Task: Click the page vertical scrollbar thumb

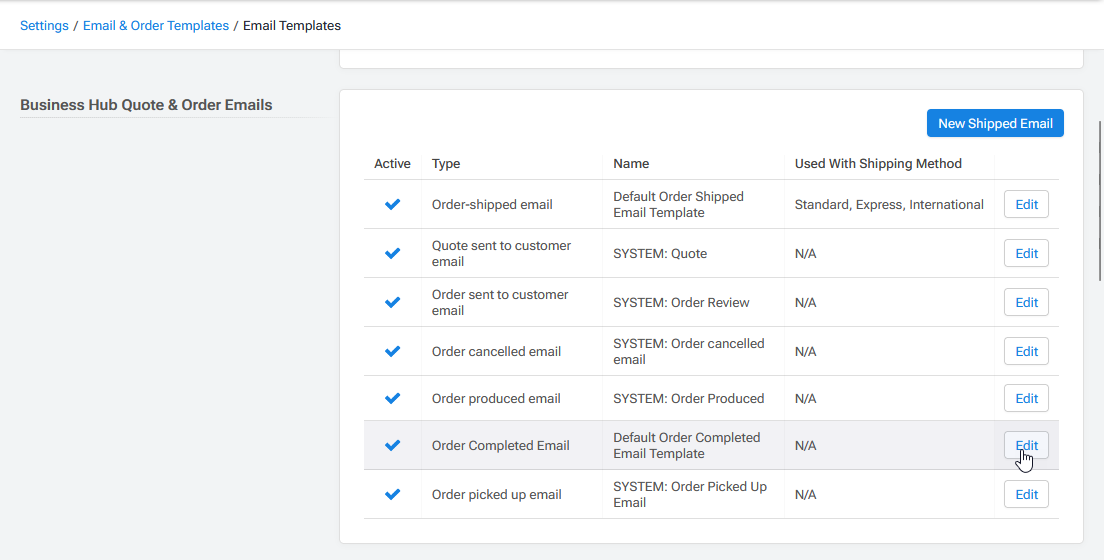Action: pos(1100,201)
